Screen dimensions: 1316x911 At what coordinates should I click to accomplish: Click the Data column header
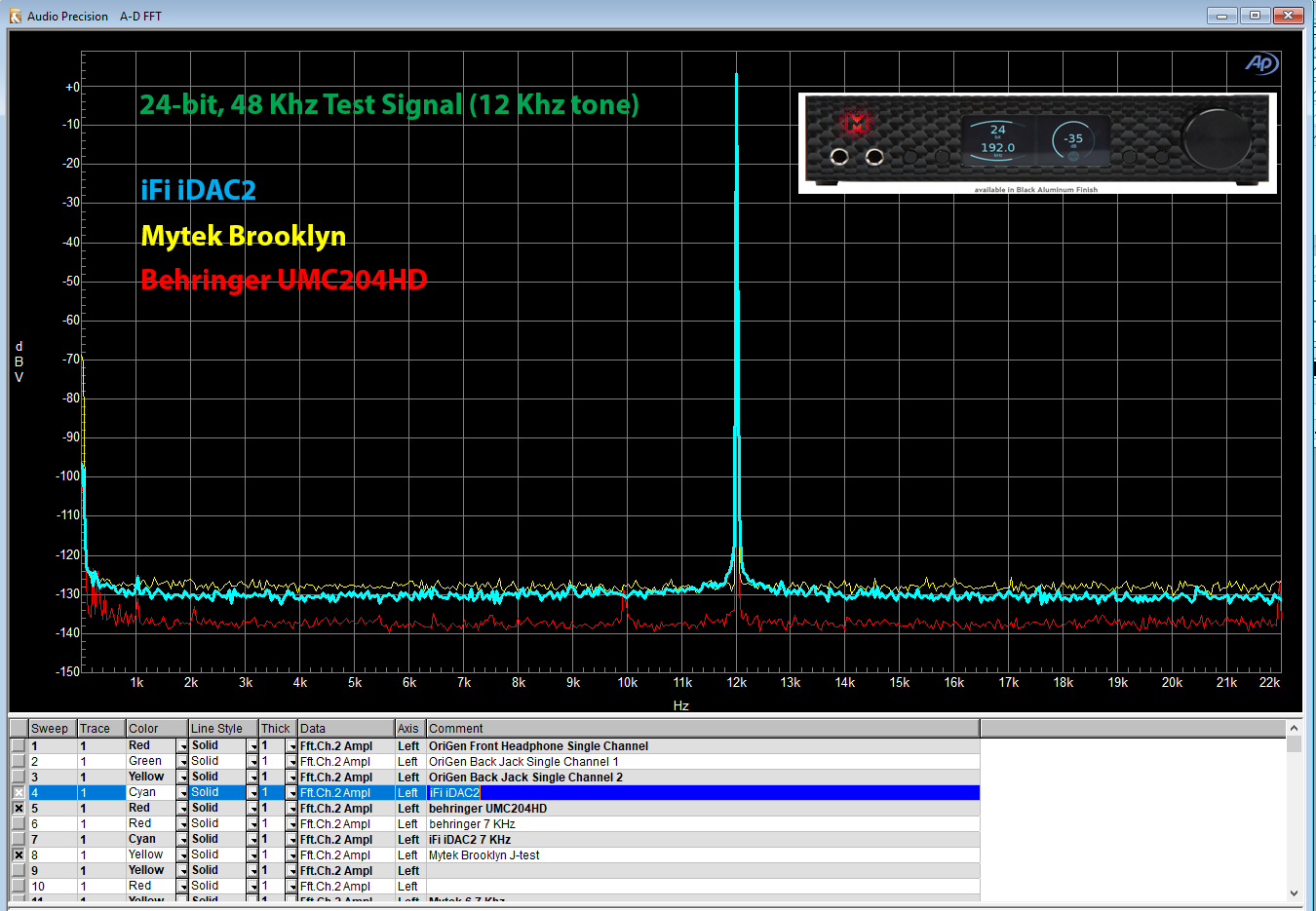point(346,728)
